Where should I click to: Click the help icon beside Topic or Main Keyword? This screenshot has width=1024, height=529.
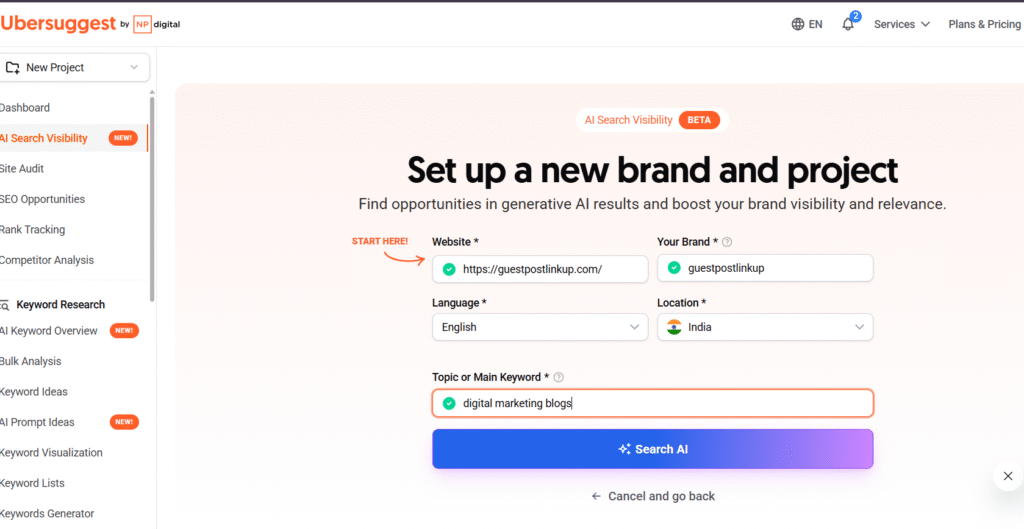pyautogui.click(x=558, y=377)
